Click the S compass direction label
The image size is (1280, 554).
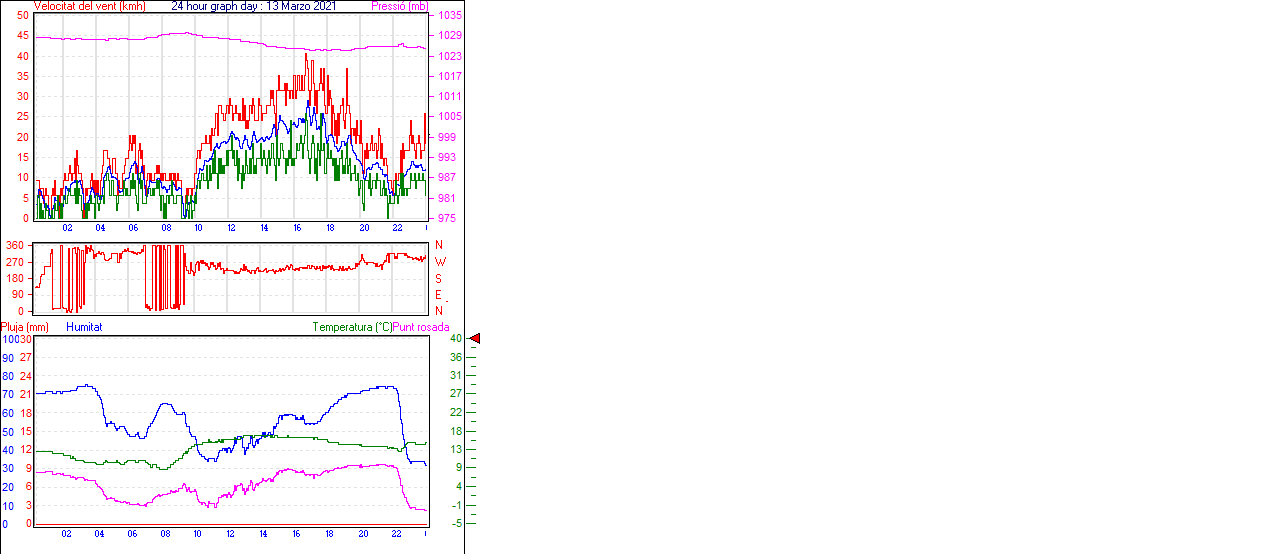[439, 279]
